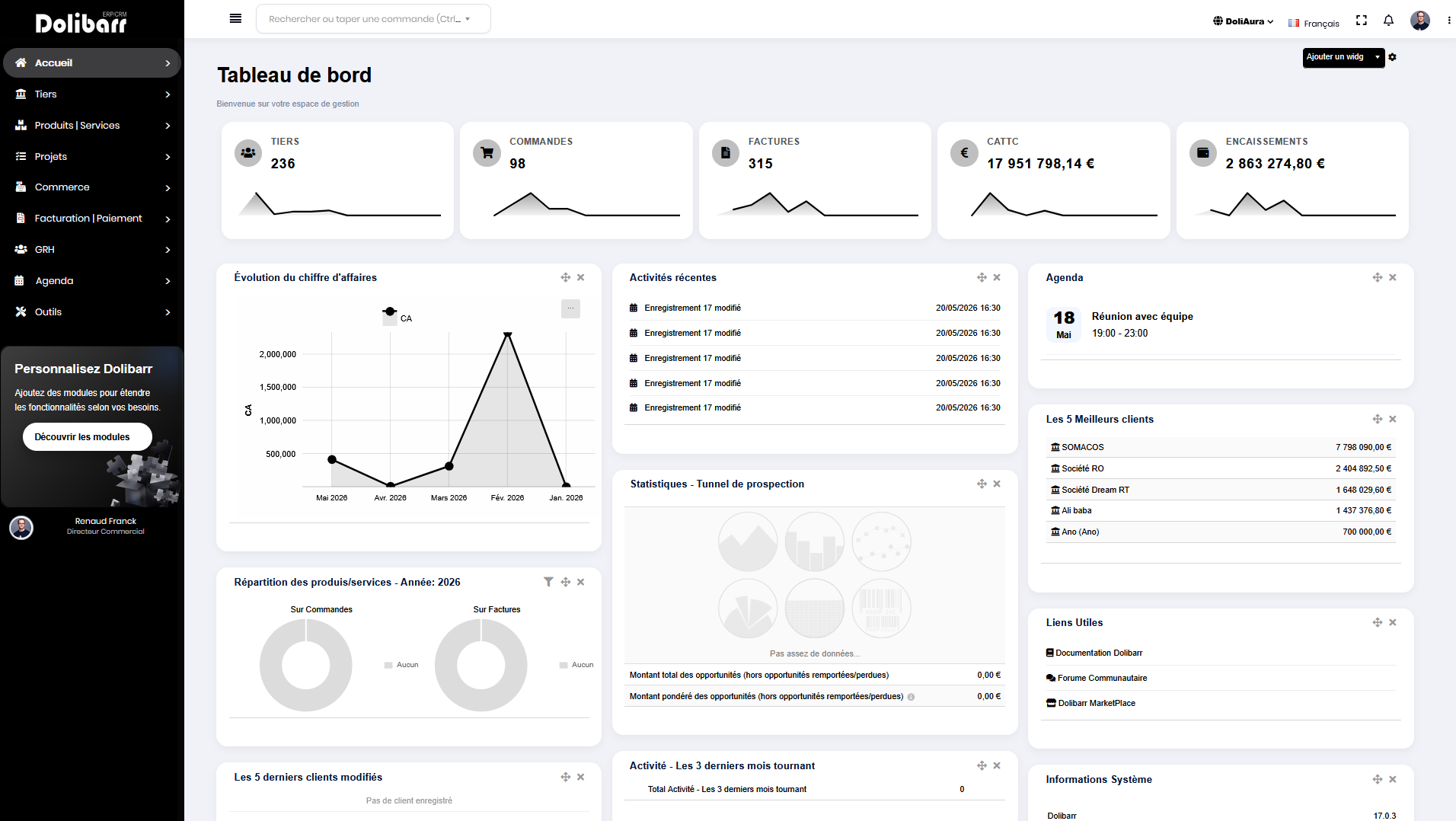This screenshot has width=1456, height=821.
Task: Open Société RO client link
Action: (1078, 469)
